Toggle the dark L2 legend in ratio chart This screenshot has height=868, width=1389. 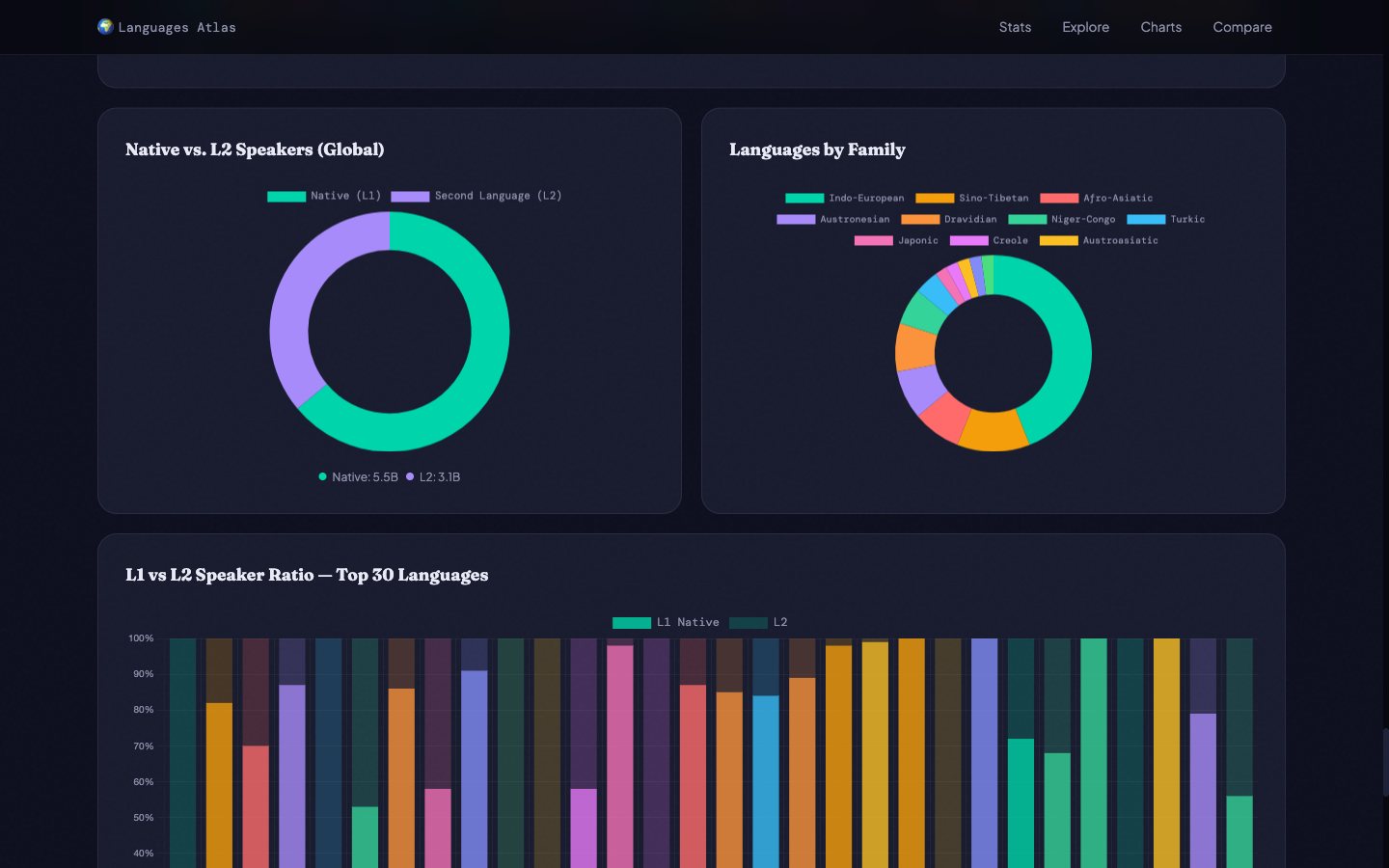point(759,622)
